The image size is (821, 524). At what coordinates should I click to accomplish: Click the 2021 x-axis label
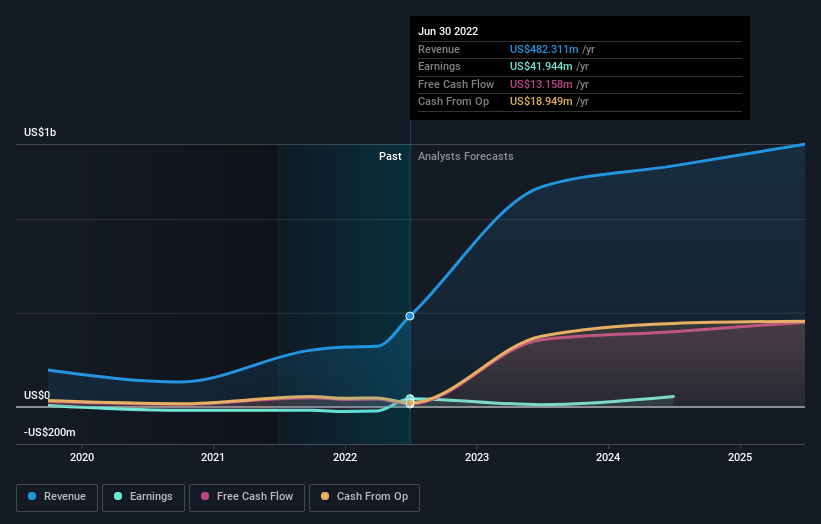[x=213, y=458]
